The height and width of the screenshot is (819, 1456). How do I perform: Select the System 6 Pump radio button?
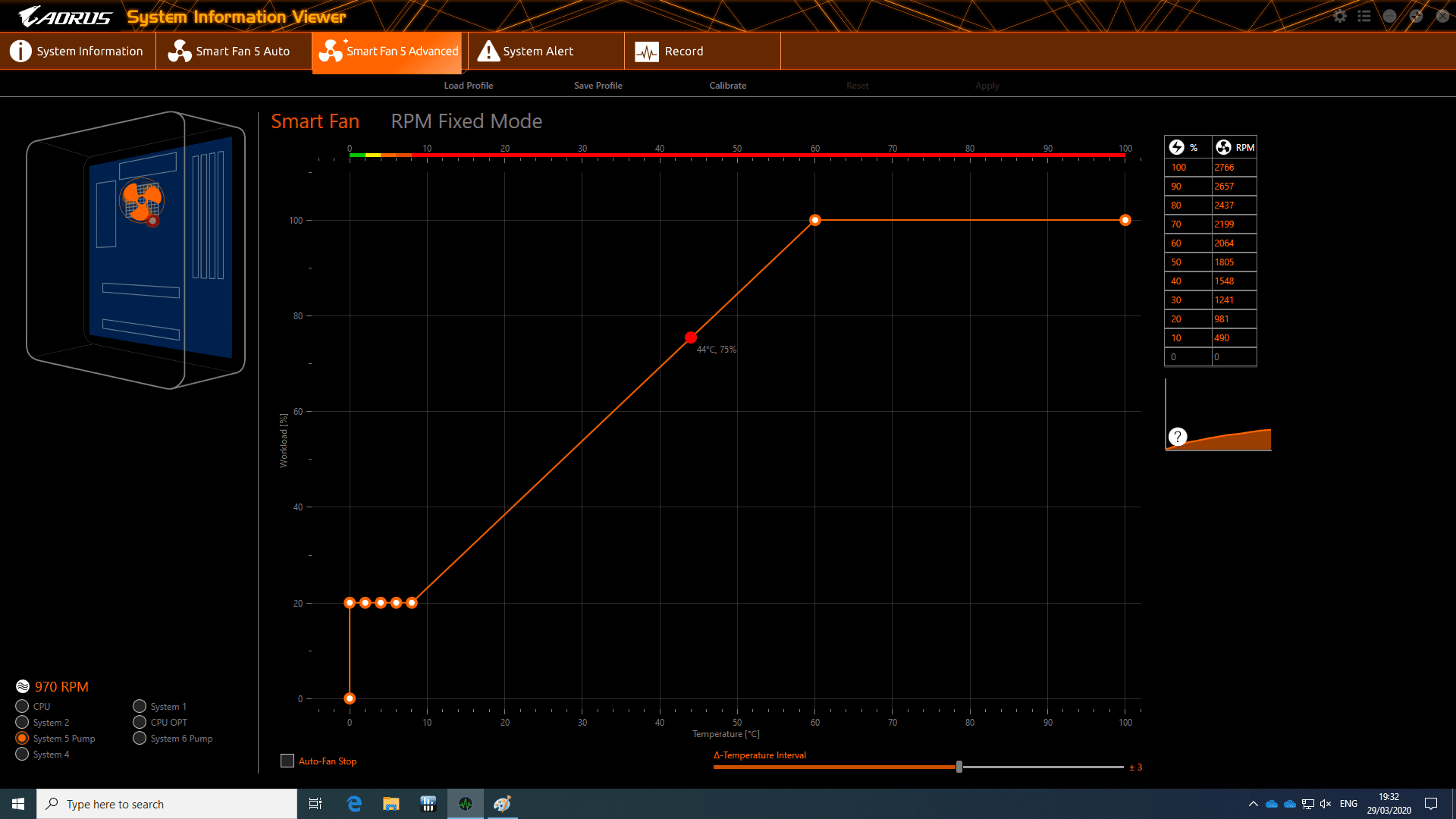point(140,738)
